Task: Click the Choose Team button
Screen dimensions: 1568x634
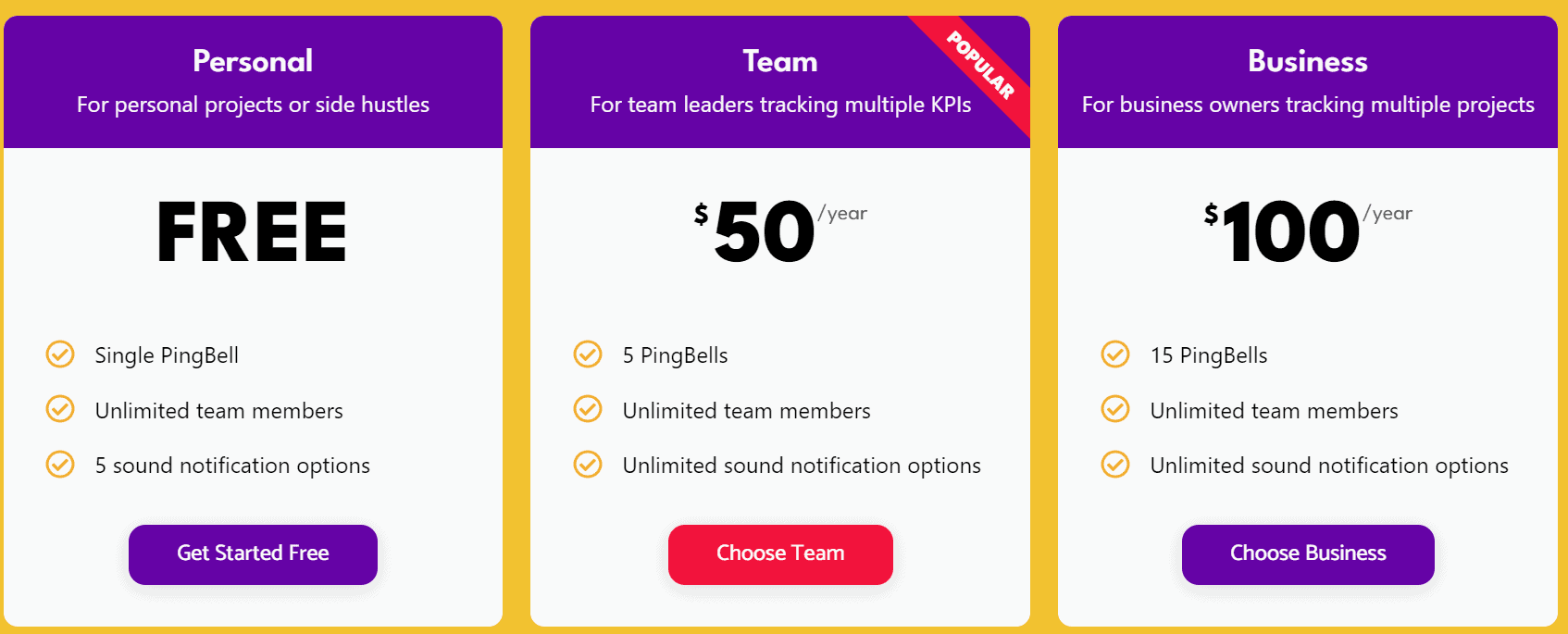Action: 780,553
